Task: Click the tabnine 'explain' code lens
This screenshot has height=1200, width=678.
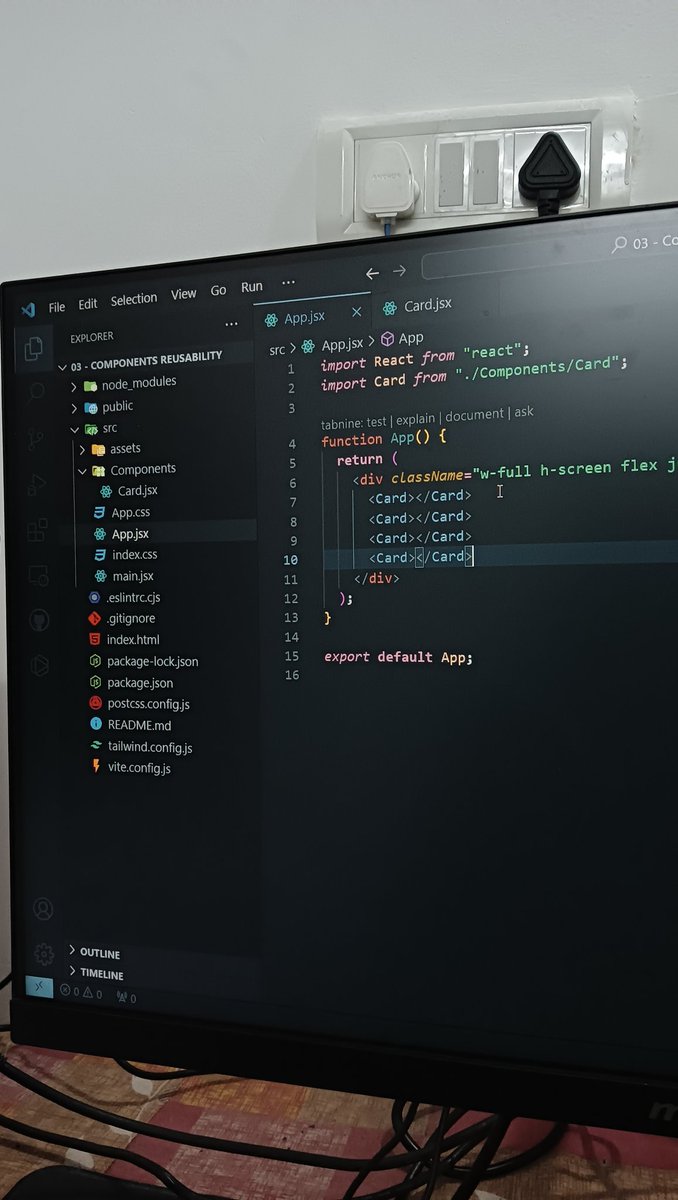Action: pyautogui.click(x=415, y=419)
